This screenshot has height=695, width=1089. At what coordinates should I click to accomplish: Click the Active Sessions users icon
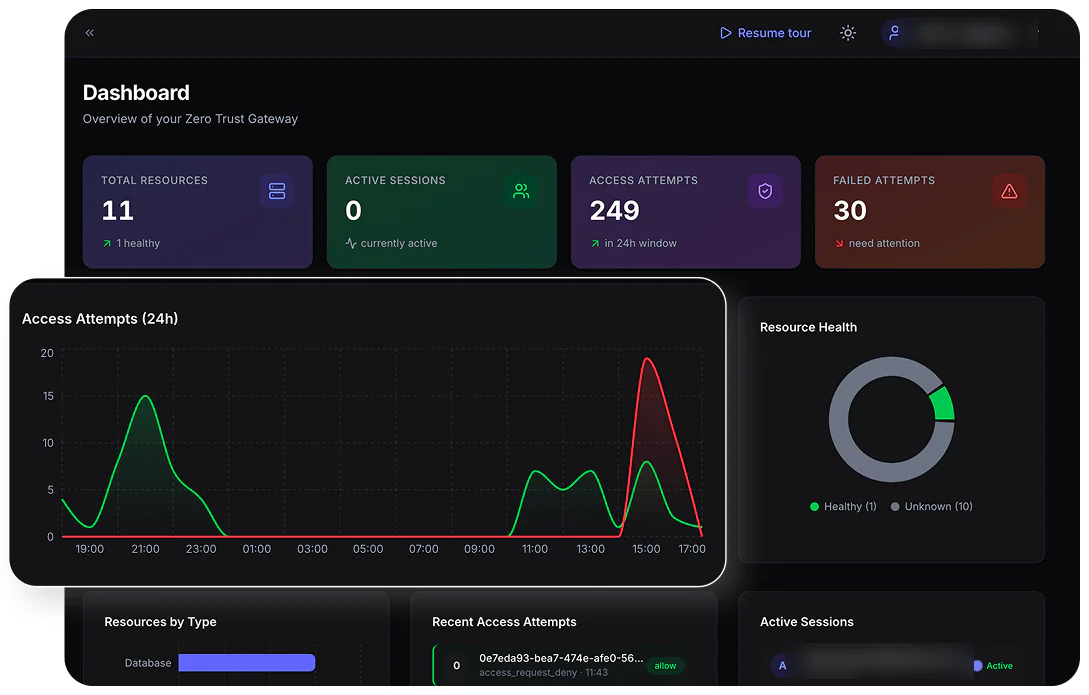521,191
